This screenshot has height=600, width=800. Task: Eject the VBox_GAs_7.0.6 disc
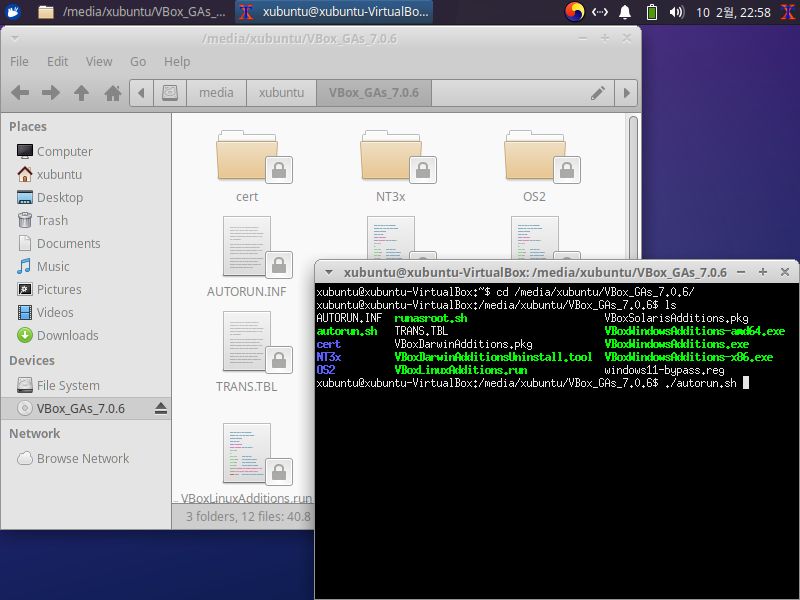(161, 409)
